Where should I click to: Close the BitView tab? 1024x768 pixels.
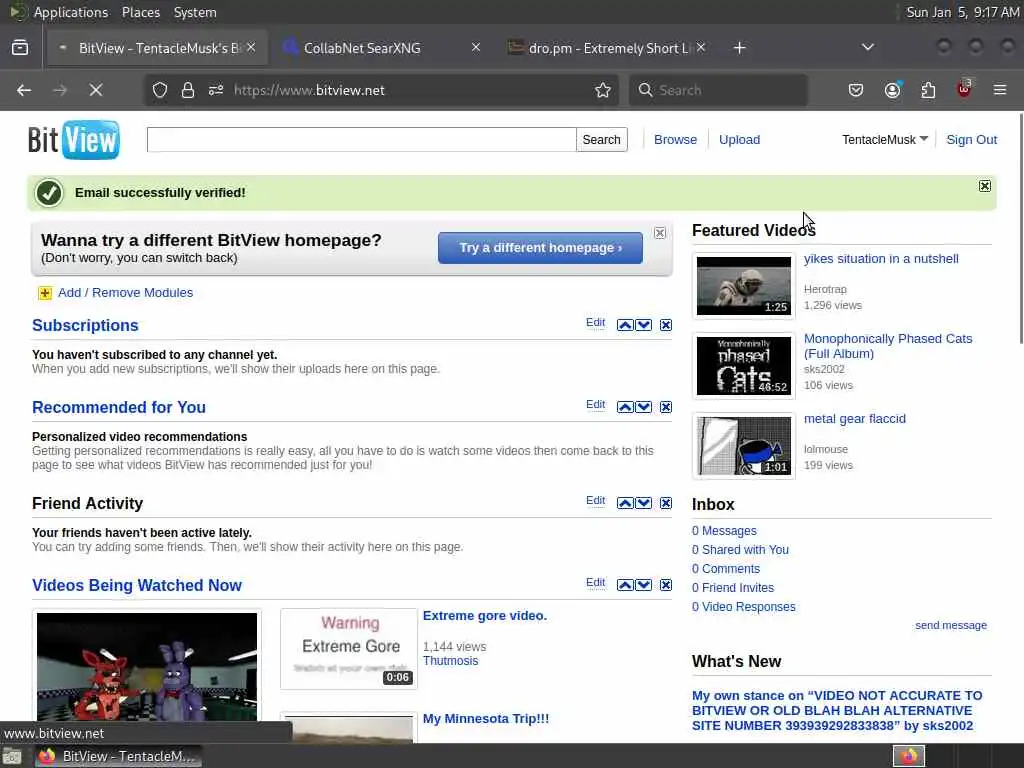251,47
